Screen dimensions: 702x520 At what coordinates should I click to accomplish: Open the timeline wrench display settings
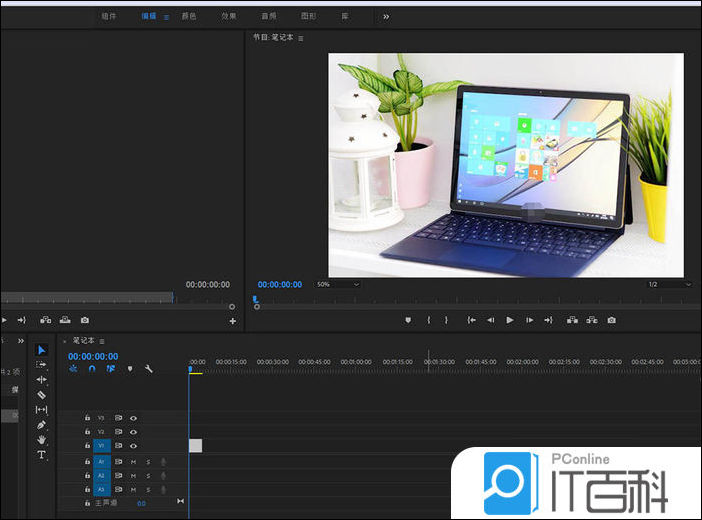coord(149,369)
